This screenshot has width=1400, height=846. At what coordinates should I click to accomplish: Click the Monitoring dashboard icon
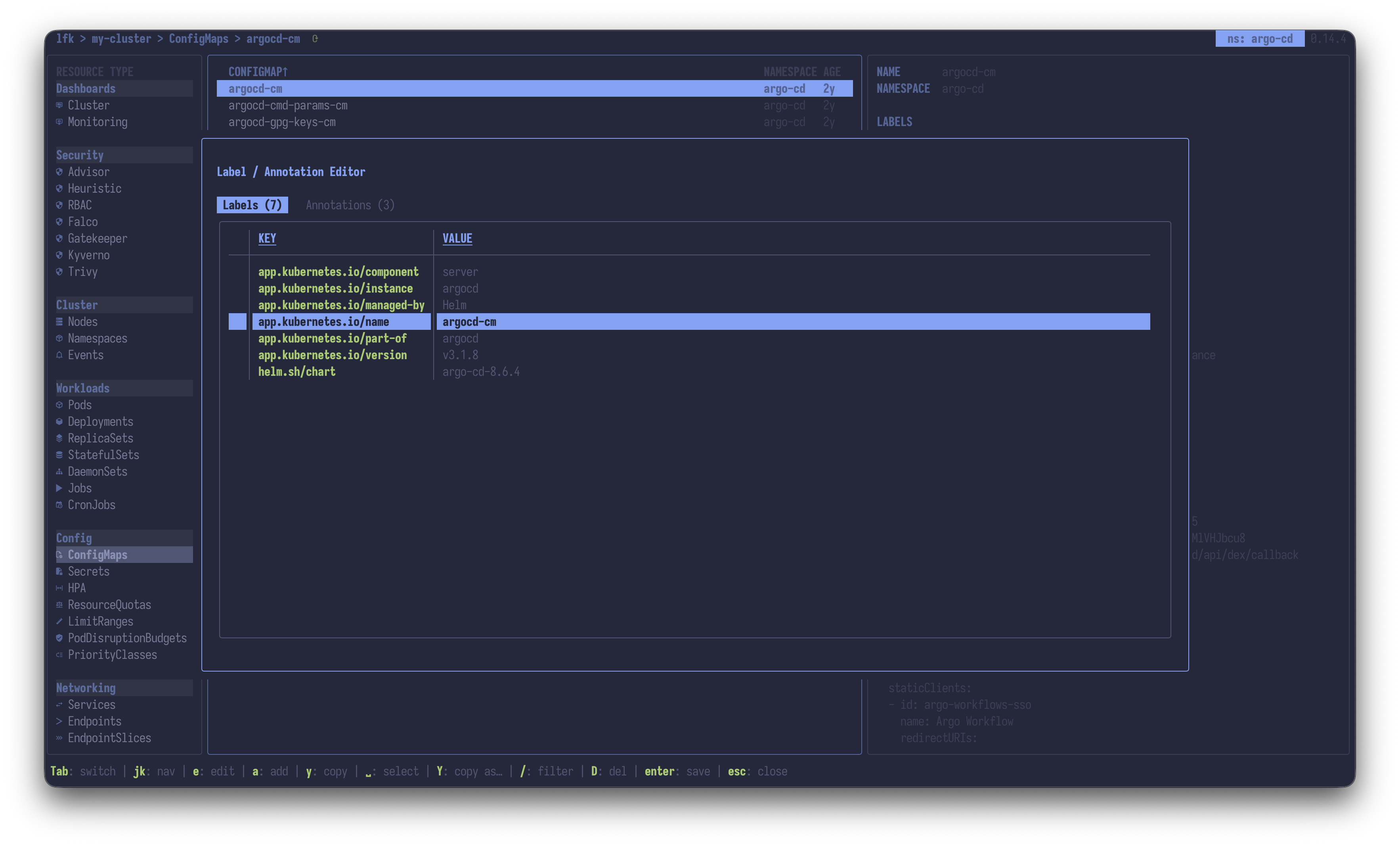click(59, 122)
